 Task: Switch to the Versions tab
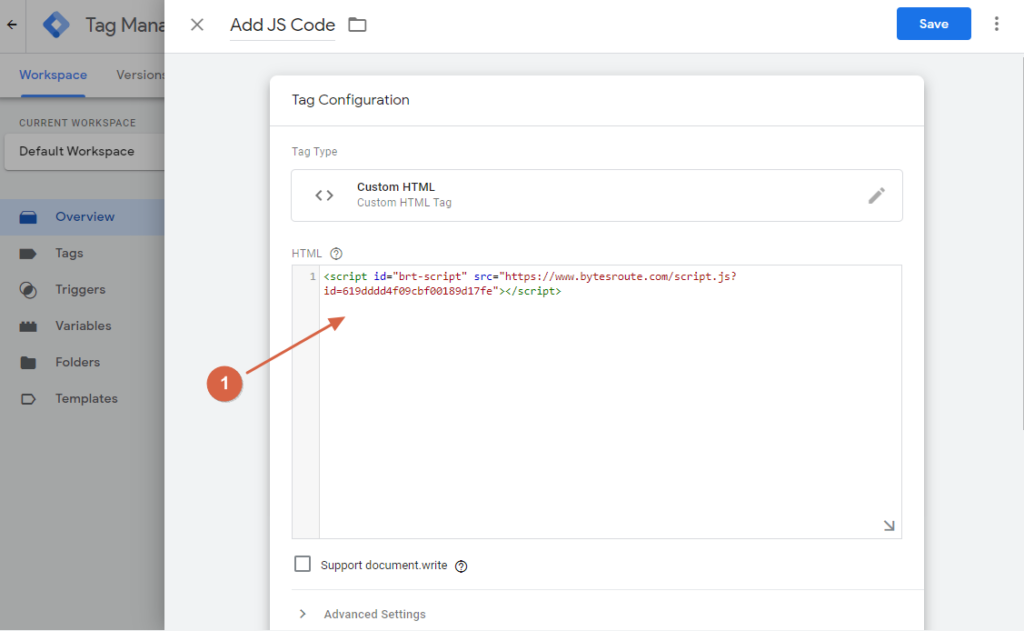point(140,74)
